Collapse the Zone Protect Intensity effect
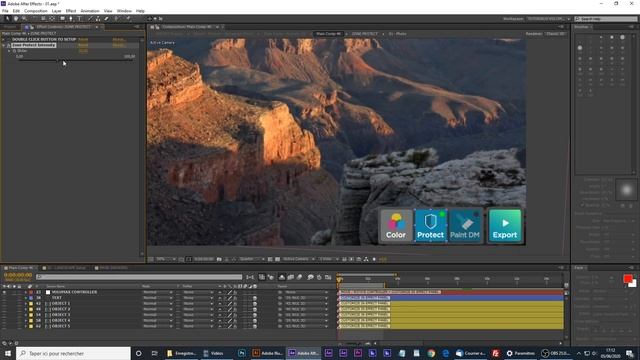 tap(4, 45)
